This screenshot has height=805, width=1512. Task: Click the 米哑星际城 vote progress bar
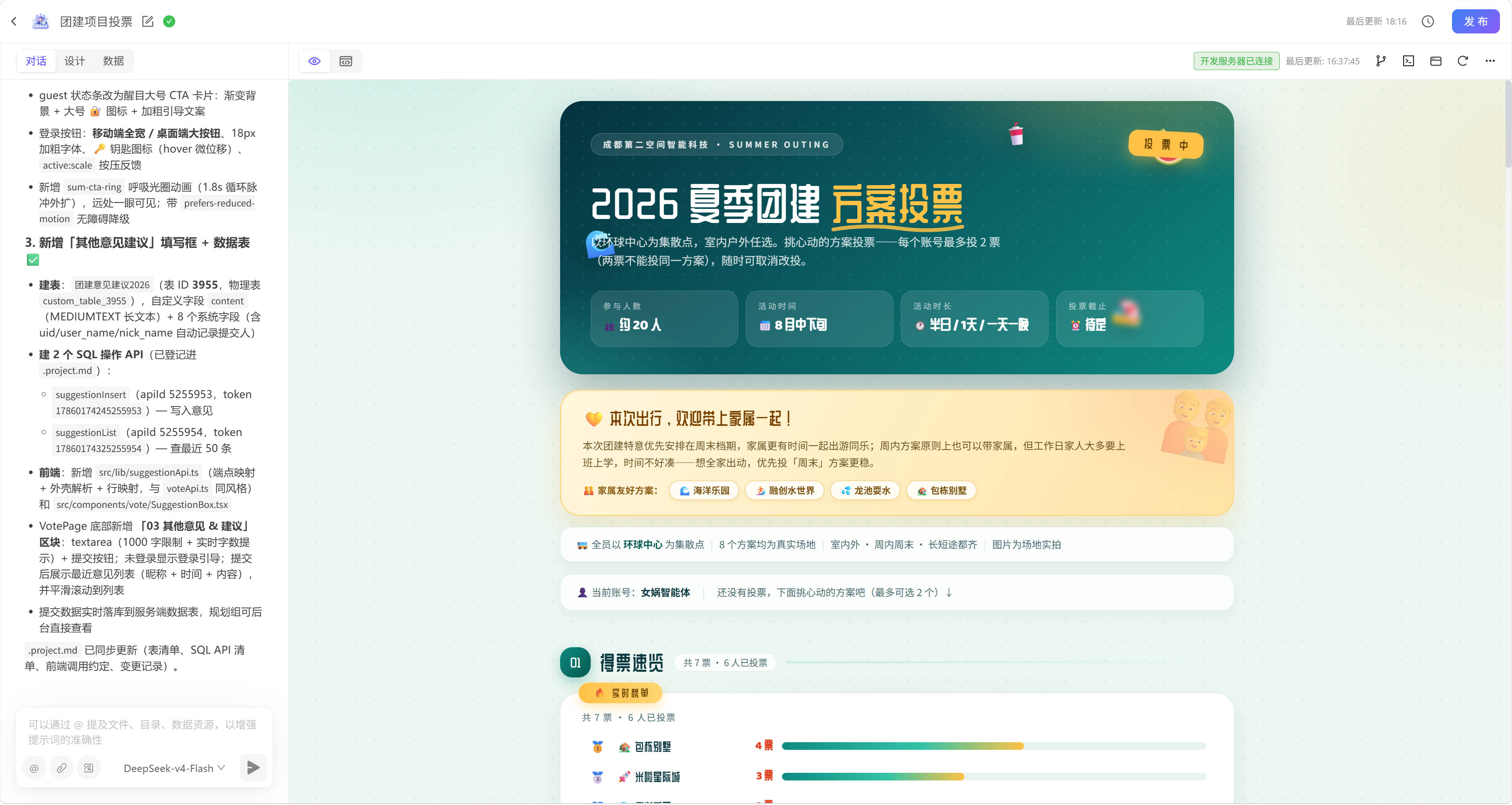tap(994, 777)
